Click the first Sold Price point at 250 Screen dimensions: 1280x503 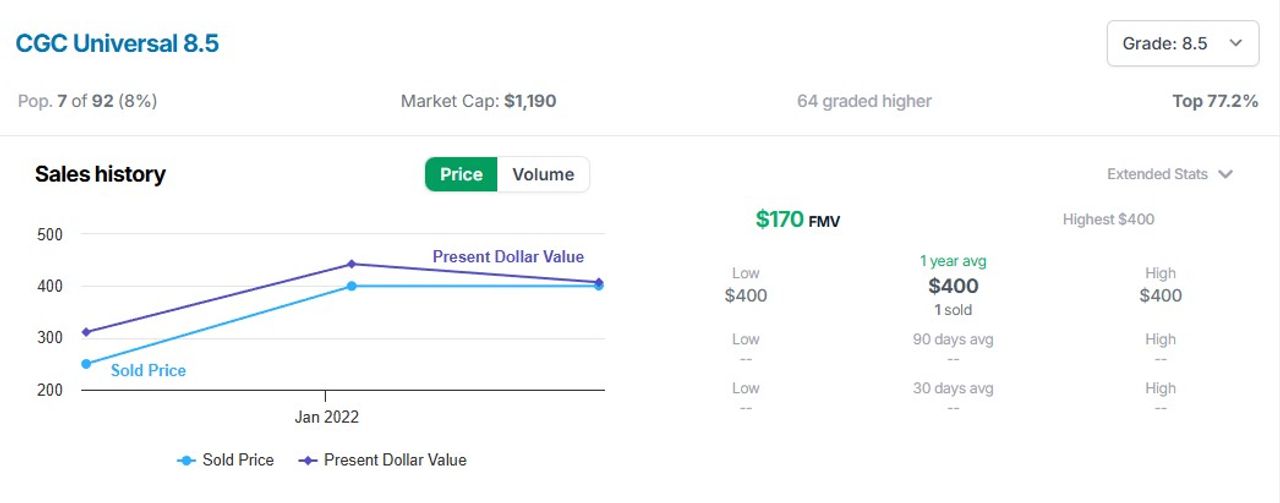(86, 364)
